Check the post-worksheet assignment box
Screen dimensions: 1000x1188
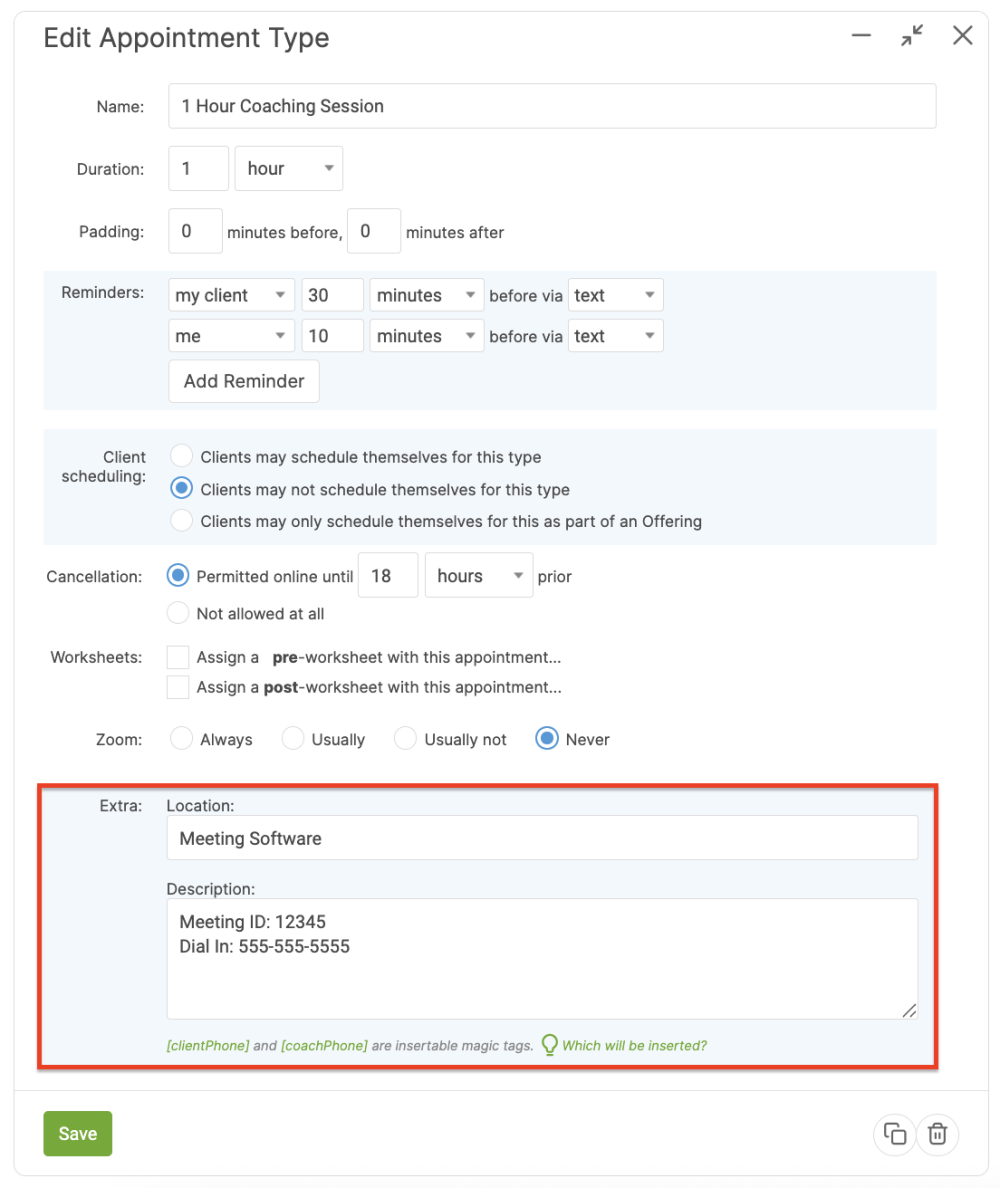[x=178, y=687]
